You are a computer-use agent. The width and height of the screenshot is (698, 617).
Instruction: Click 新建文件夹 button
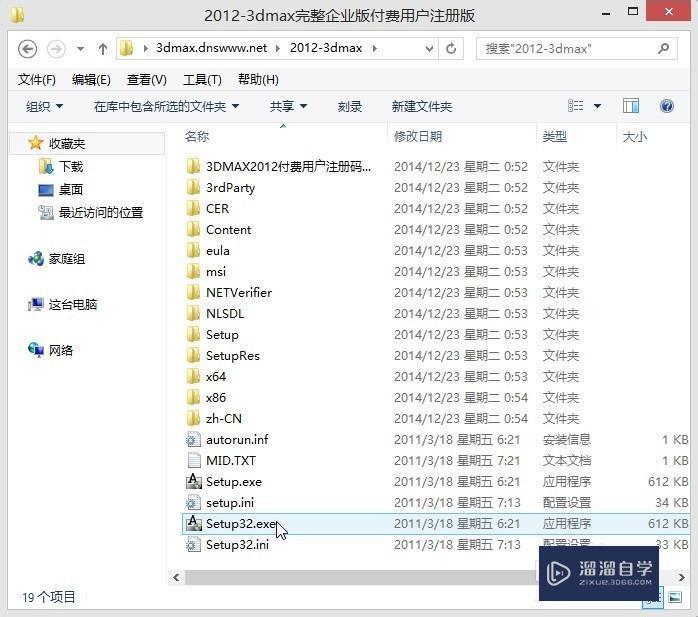click(x=422, y=106)
